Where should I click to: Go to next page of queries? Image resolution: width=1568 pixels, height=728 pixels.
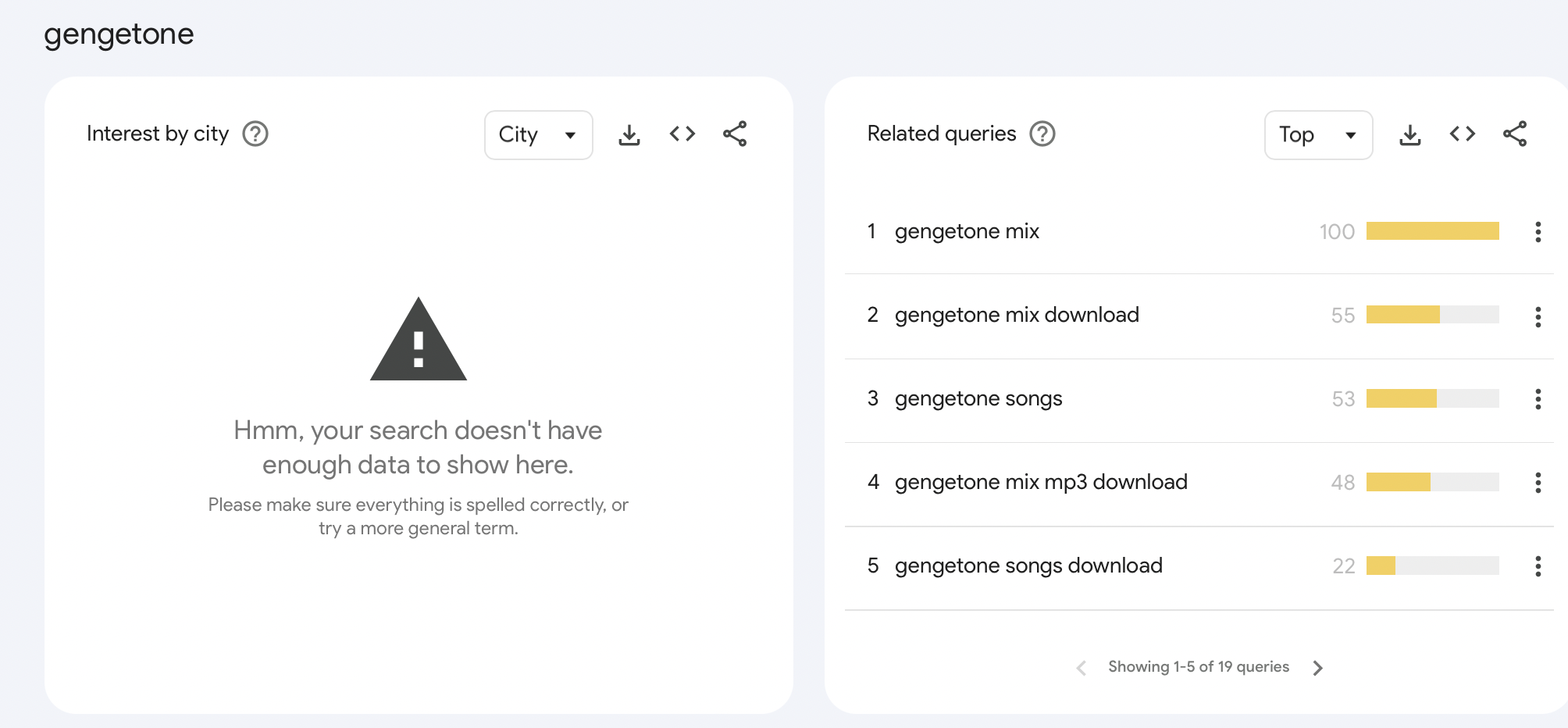(x=1318, y=668)
